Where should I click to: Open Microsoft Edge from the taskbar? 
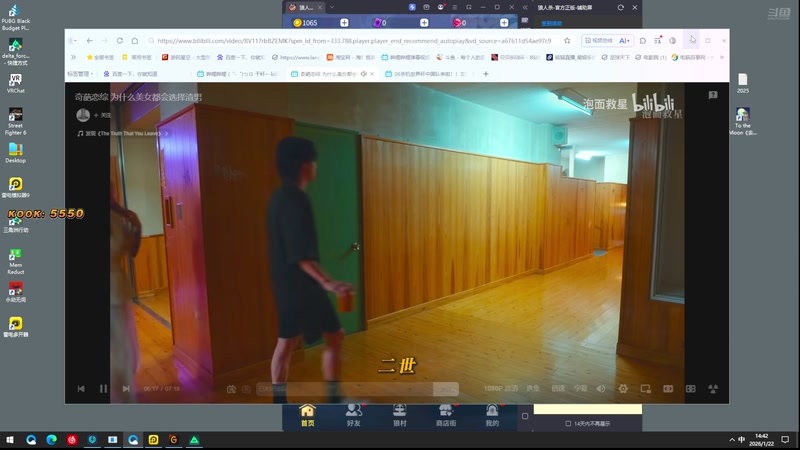tap(52, 440)
